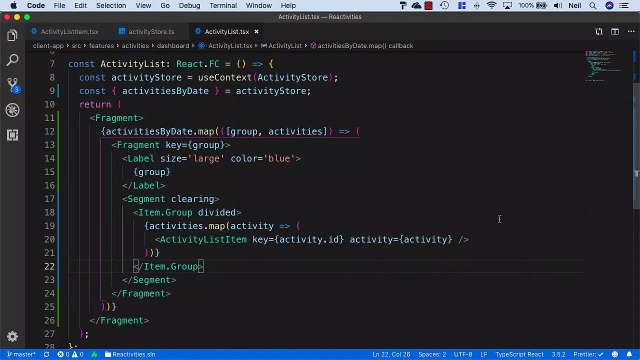
Task: Click 'Segment clearing' on line 17
Action: pos(171,199)
